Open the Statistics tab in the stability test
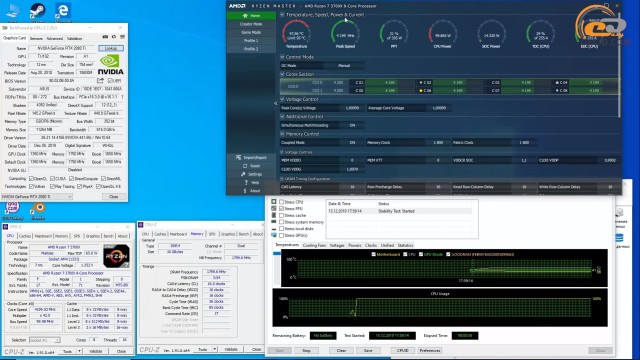 point(405,245)
